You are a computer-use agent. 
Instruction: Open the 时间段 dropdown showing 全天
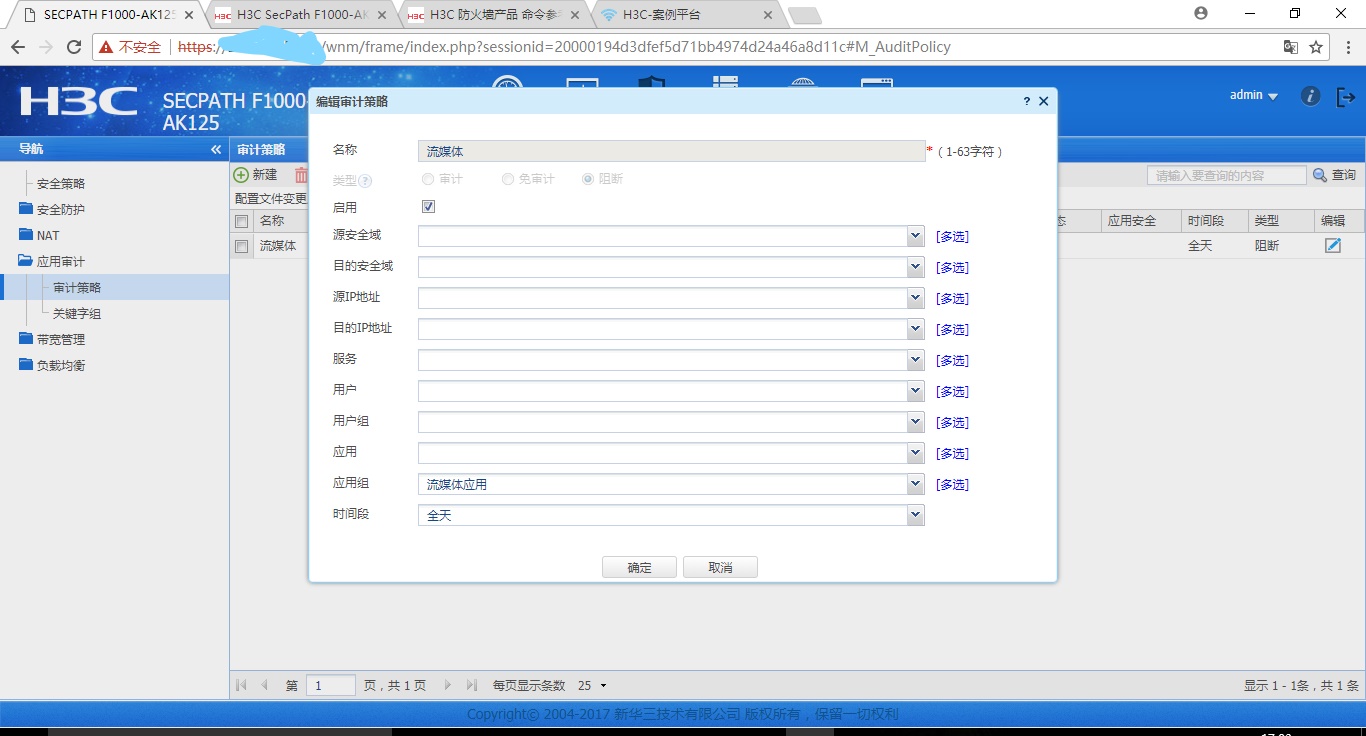click(915, 515)
